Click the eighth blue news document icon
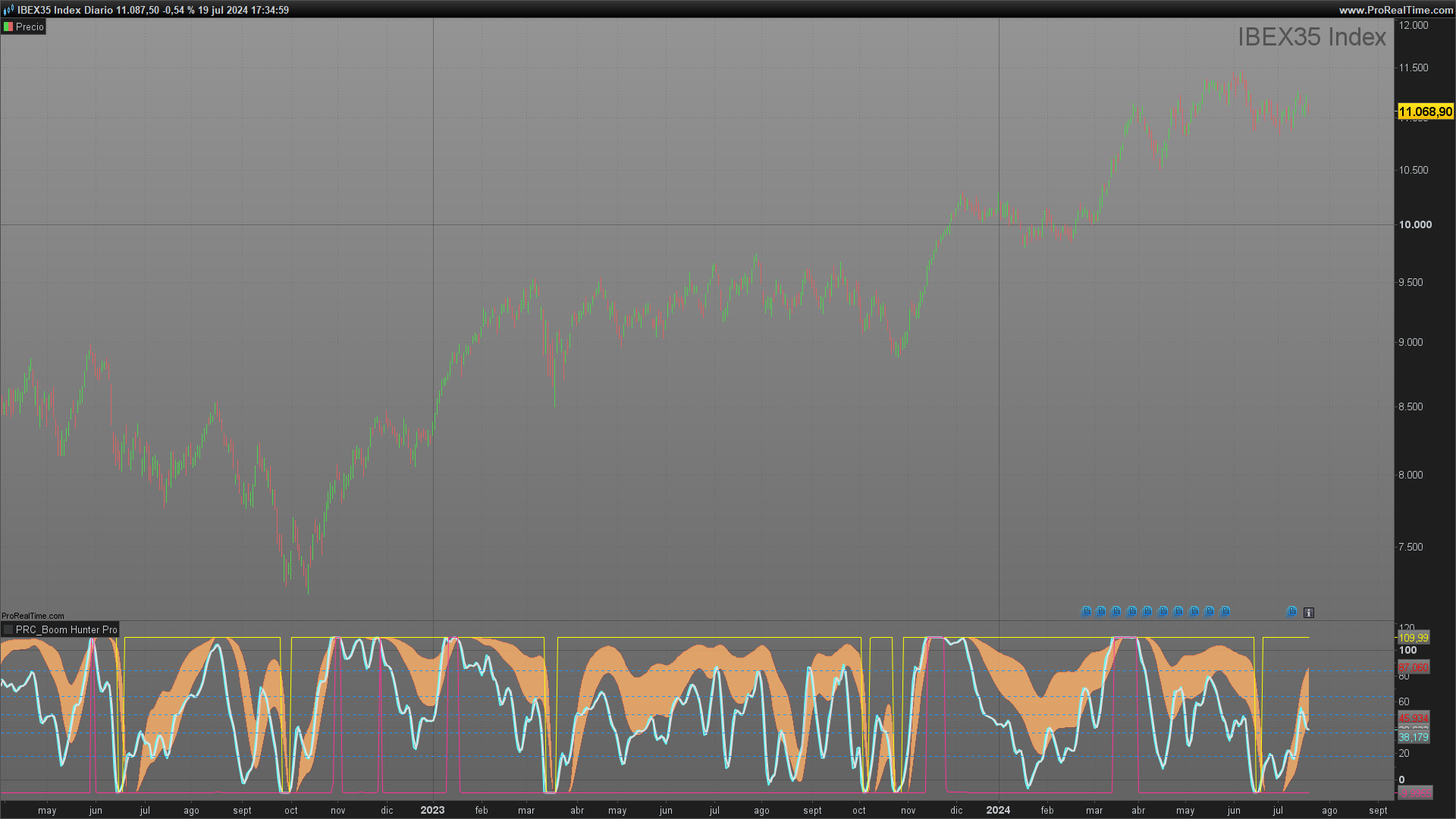The image size is (1456, 819). point(1194,612)
